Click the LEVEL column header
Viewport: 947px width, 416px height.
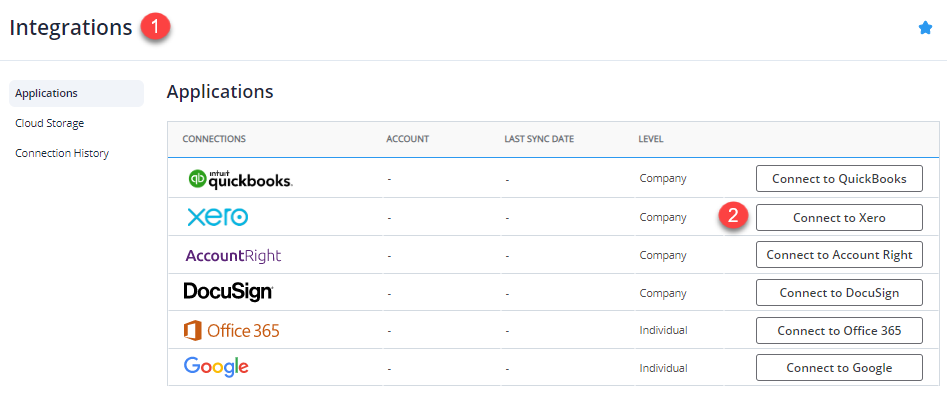pyautogui.click(x=651, y=139)
